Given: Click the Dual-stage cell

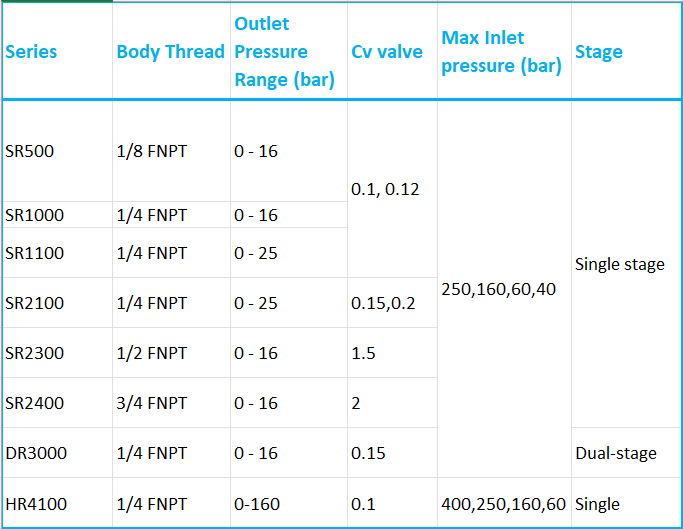Looking at the screenshot, I should pyautogui.click(x=616, y=453).
